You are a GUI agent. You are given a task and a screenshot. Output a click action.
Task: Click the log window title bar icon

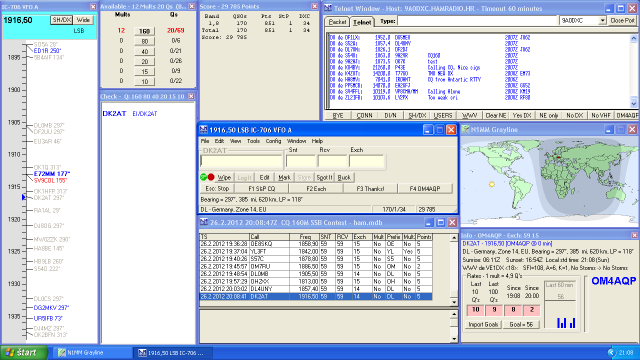click(x=204, y=222)
